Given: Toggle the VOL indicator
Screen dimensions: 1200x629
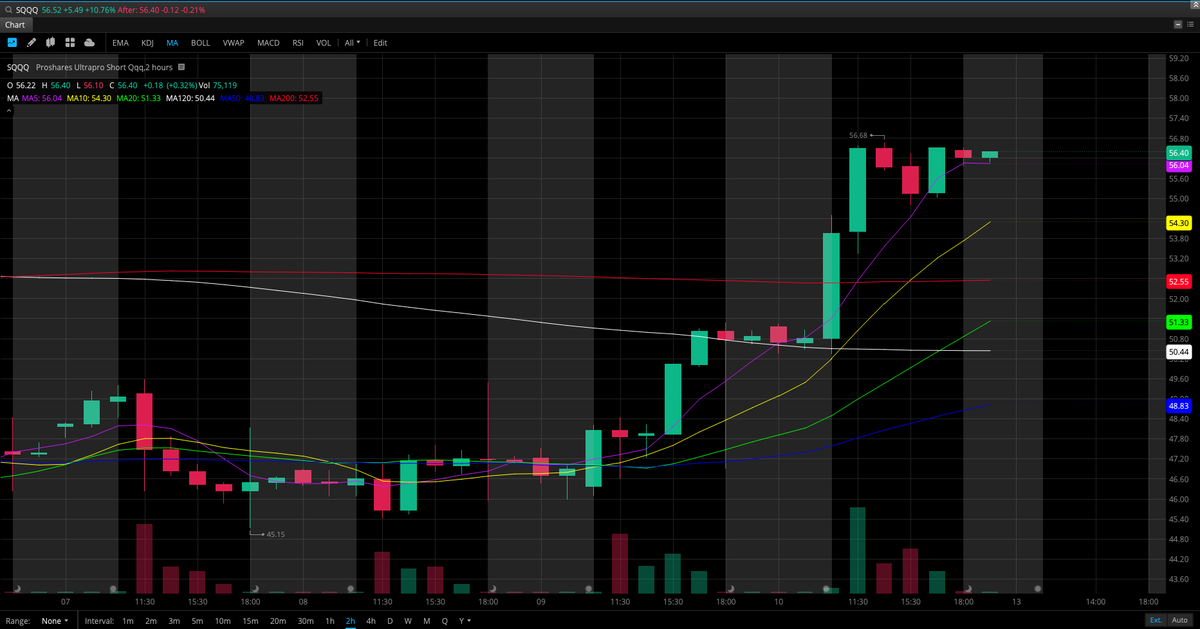Looking at the screenshot, I should (x=323, y=43).
